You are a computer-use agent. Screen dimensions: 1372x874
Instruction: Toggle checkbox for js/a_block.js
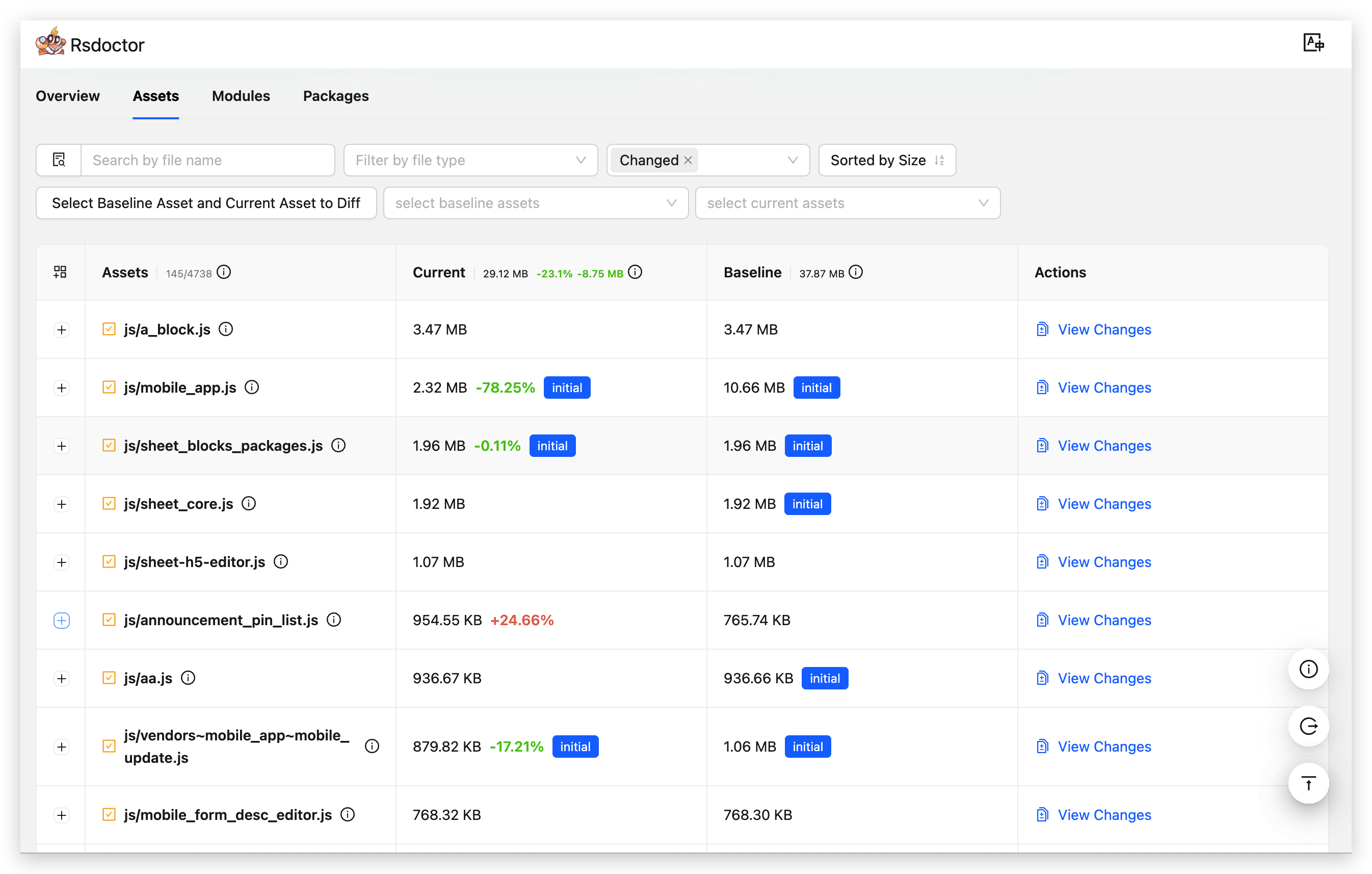pyautogui.click(x=109, y=329)
